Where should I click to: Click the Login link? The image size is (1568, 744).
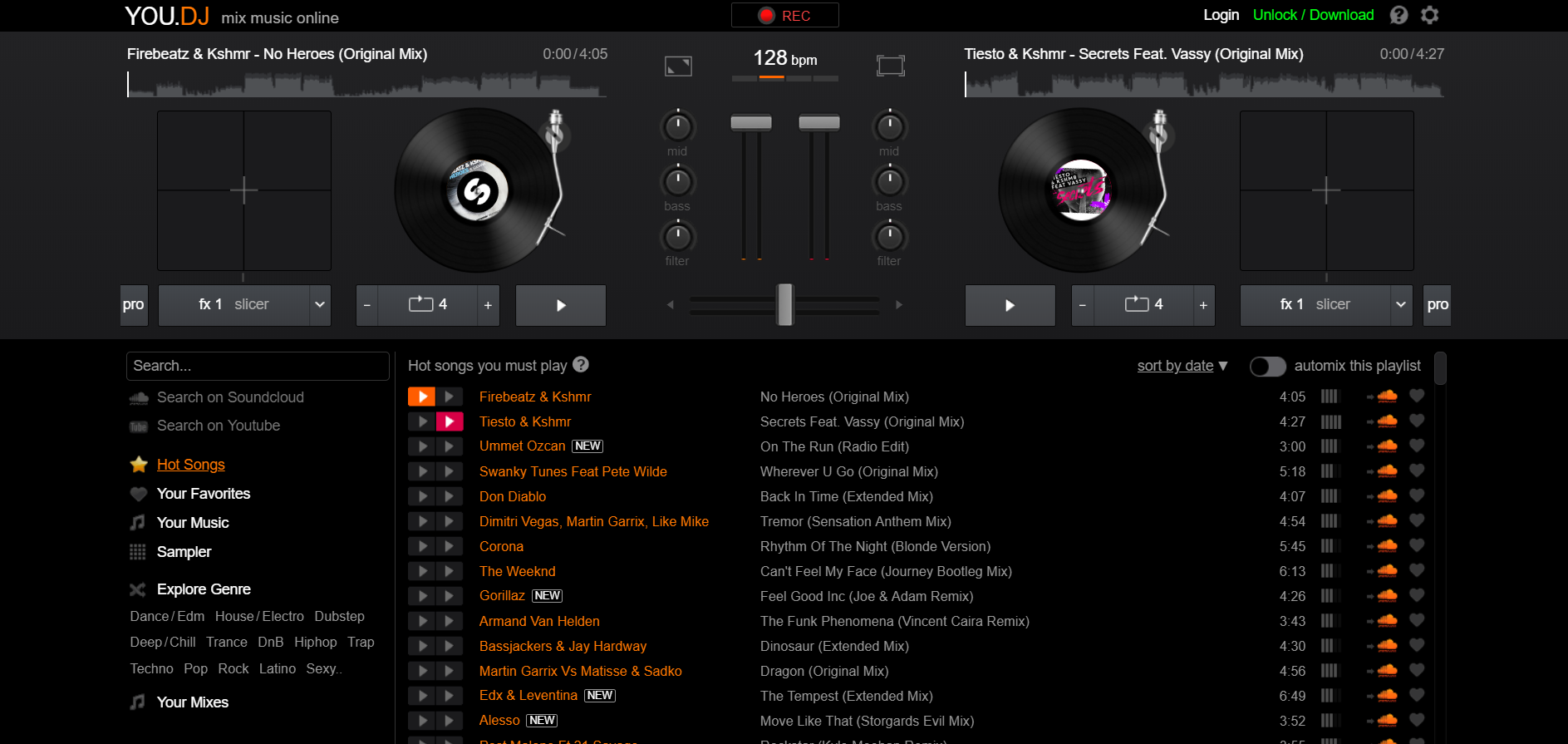(x=1221, y=15)
